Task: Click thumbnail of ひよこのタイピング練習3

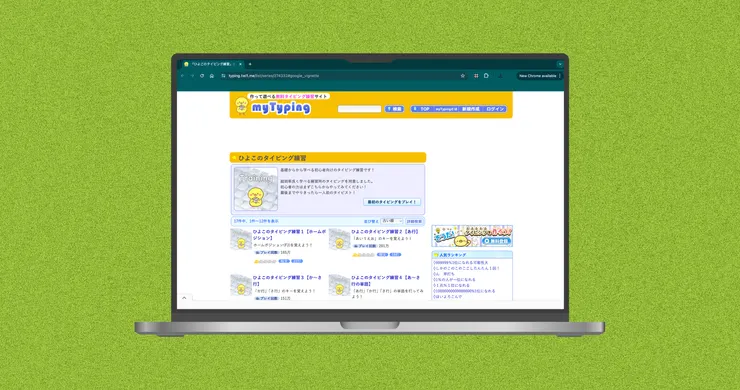Action: 241,285
